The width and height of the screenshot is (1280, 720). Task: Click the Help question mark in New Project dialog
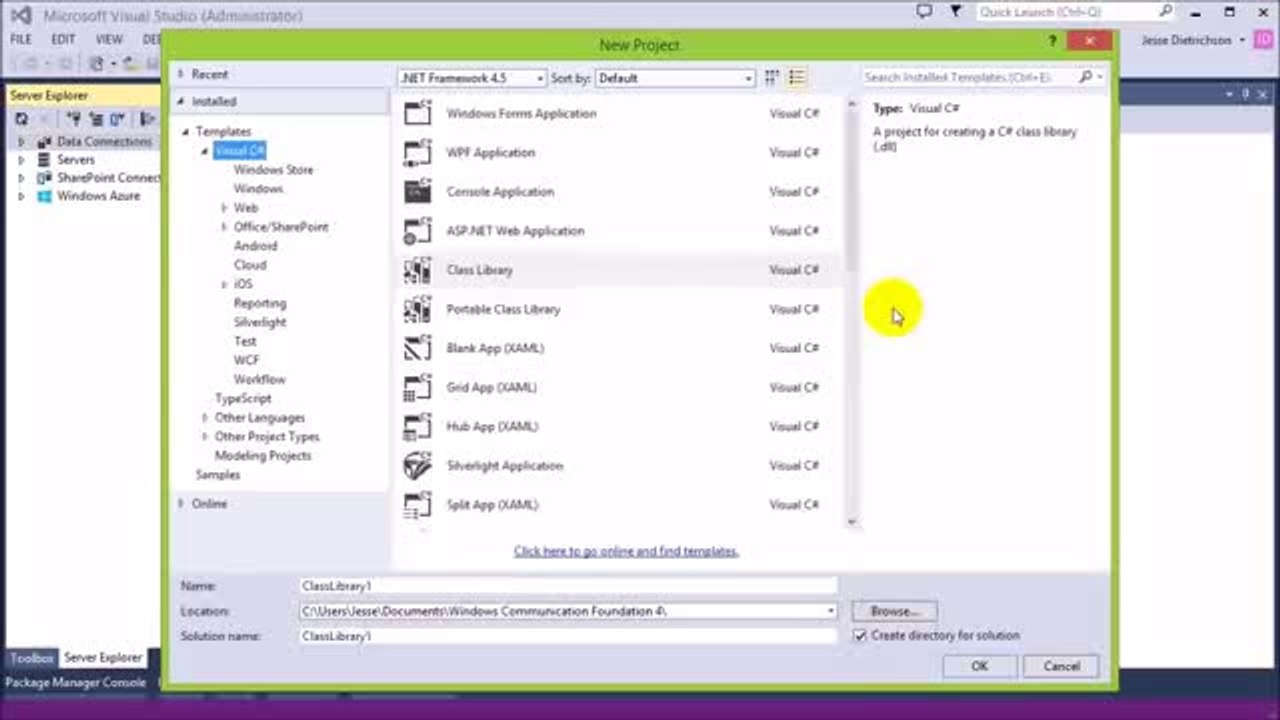[1052, 42]
